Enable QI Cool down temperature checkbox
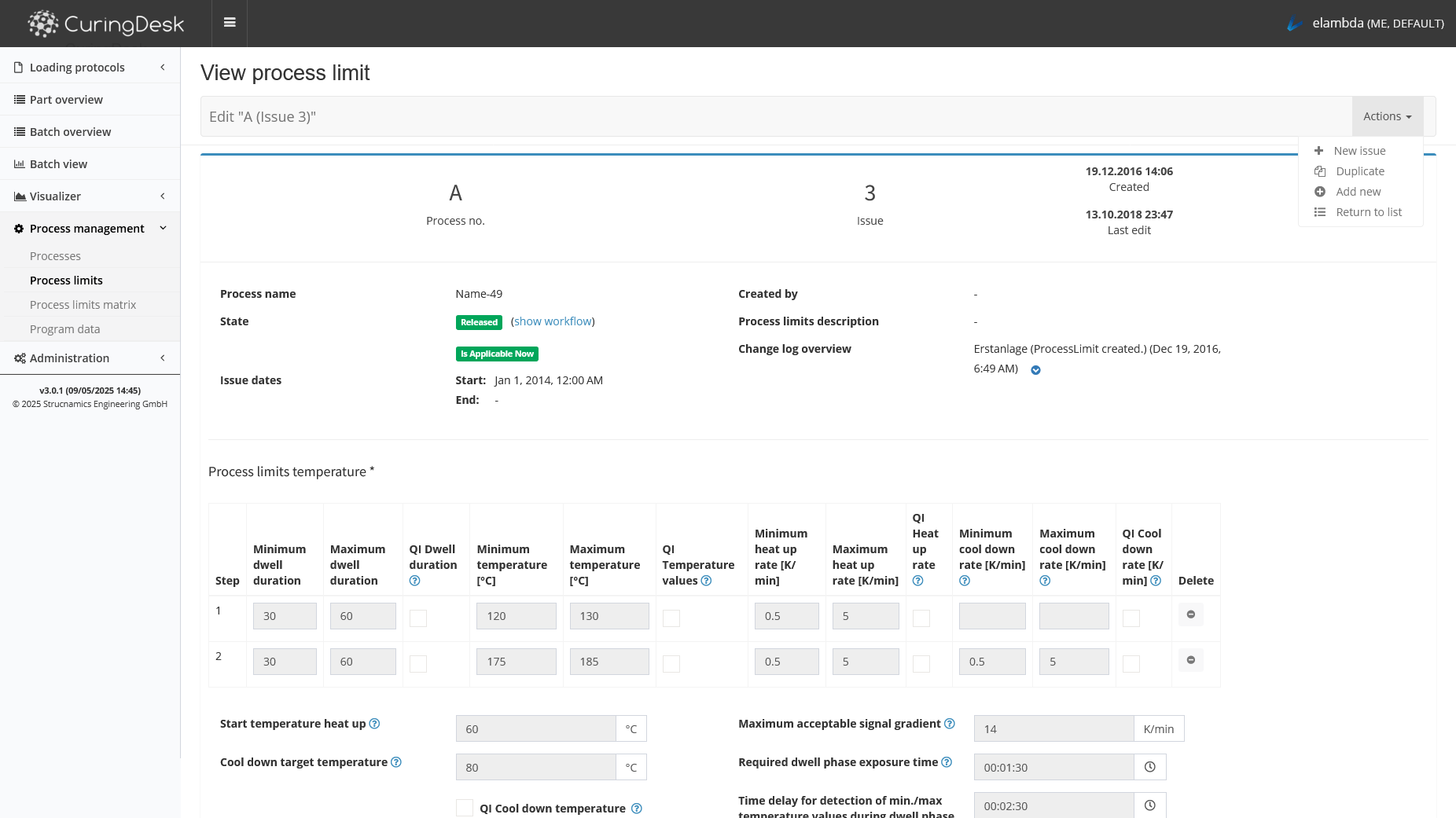1456x818 pixels. click(465, 808)
